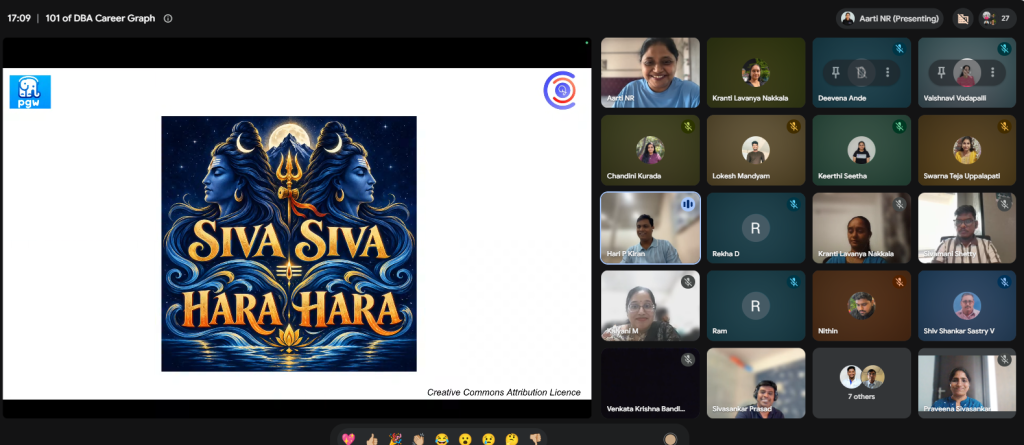The height and width of the screenshot is (445, 1024).
Task: Send the sparkling heart reaction
Action: (348, 439)
